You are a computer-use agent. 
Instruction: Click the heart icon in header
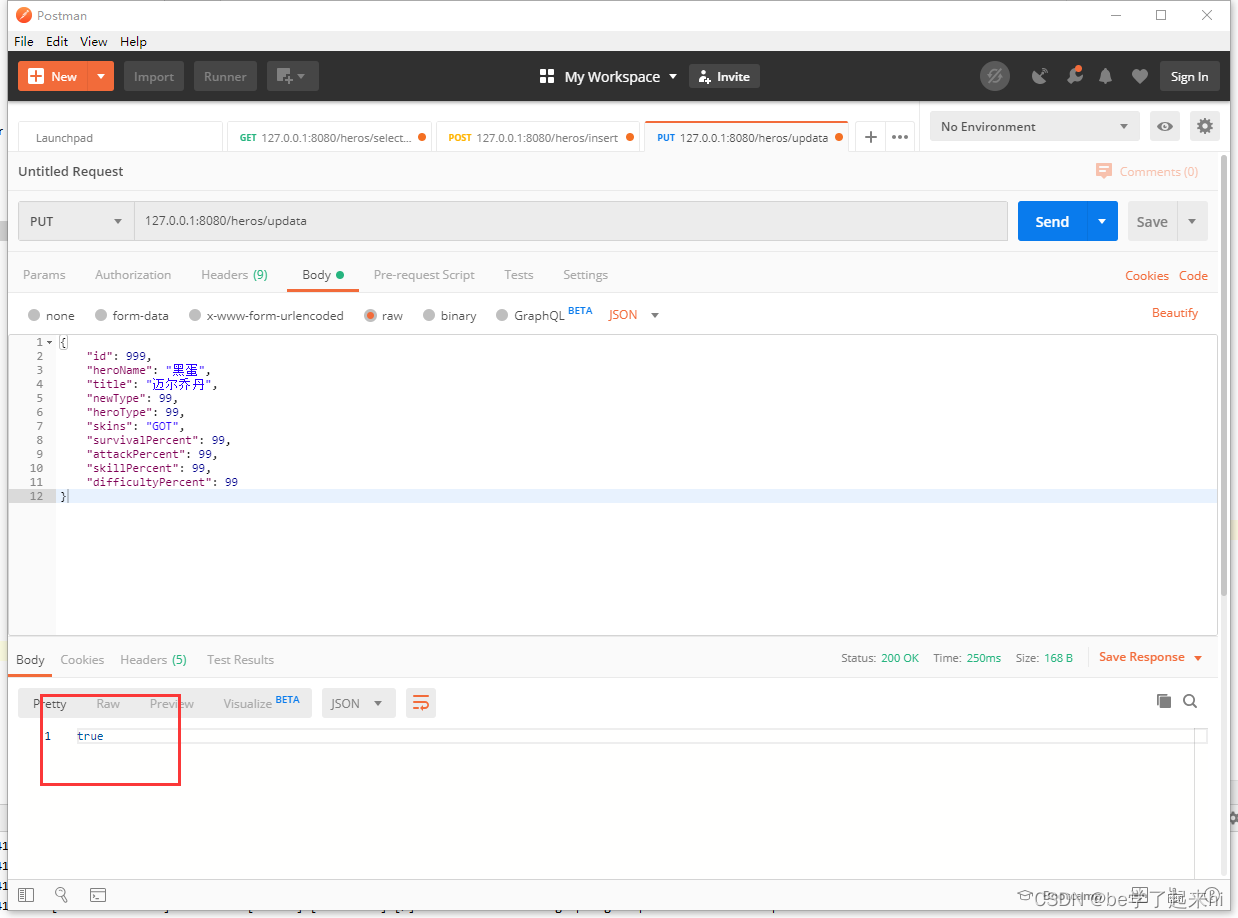pos(1139,76)
